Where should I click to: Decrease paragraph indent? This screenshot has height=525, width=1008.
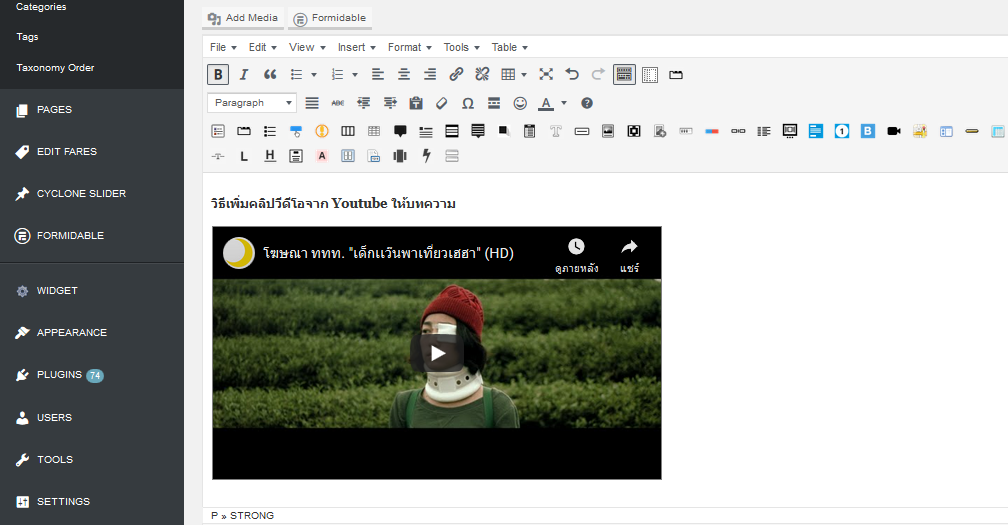coord(364,103)
